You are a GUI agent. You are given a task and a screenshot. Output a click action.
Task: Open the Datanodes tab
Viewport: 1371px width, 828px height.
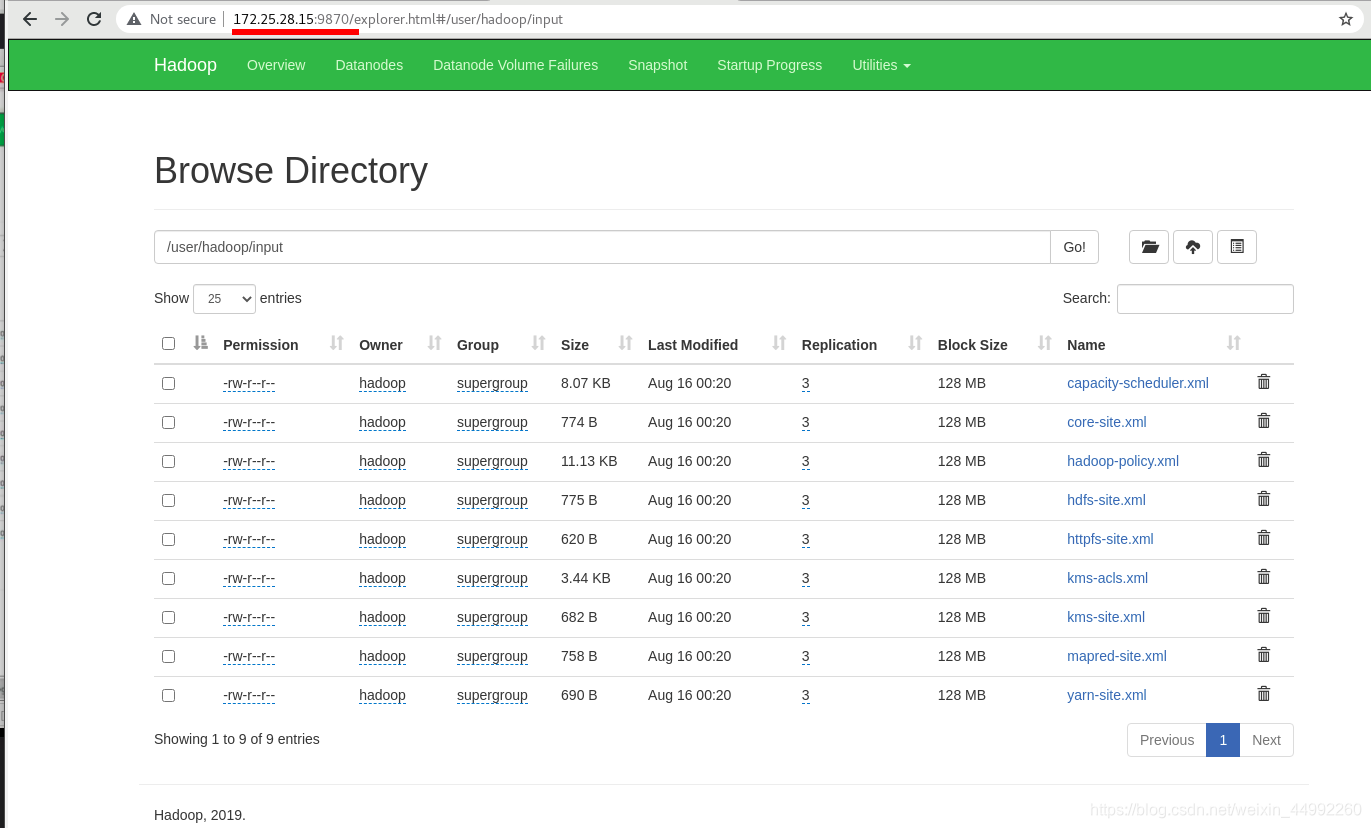369,65
